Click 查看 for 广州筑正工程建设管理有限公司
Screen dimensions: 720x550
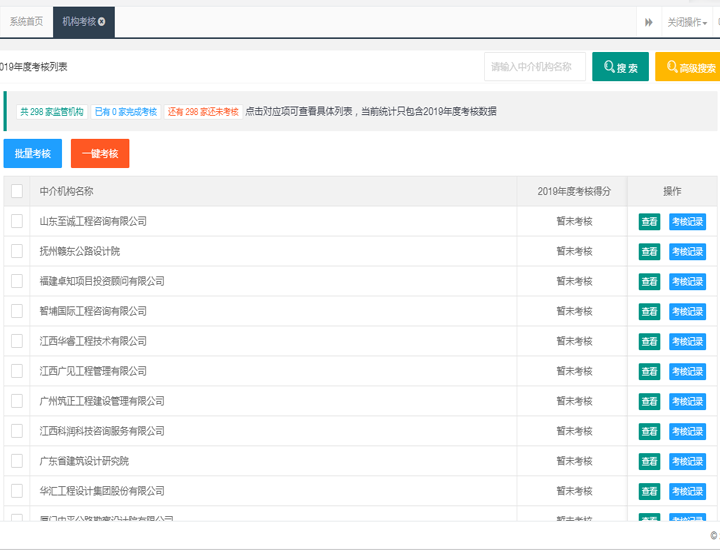pyautogui.click(x=649, y=402)
